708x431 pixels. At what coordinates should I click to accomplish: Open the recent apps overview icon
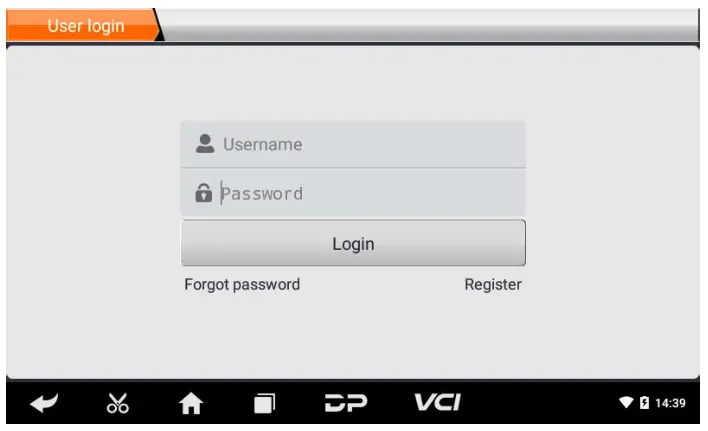264,403
